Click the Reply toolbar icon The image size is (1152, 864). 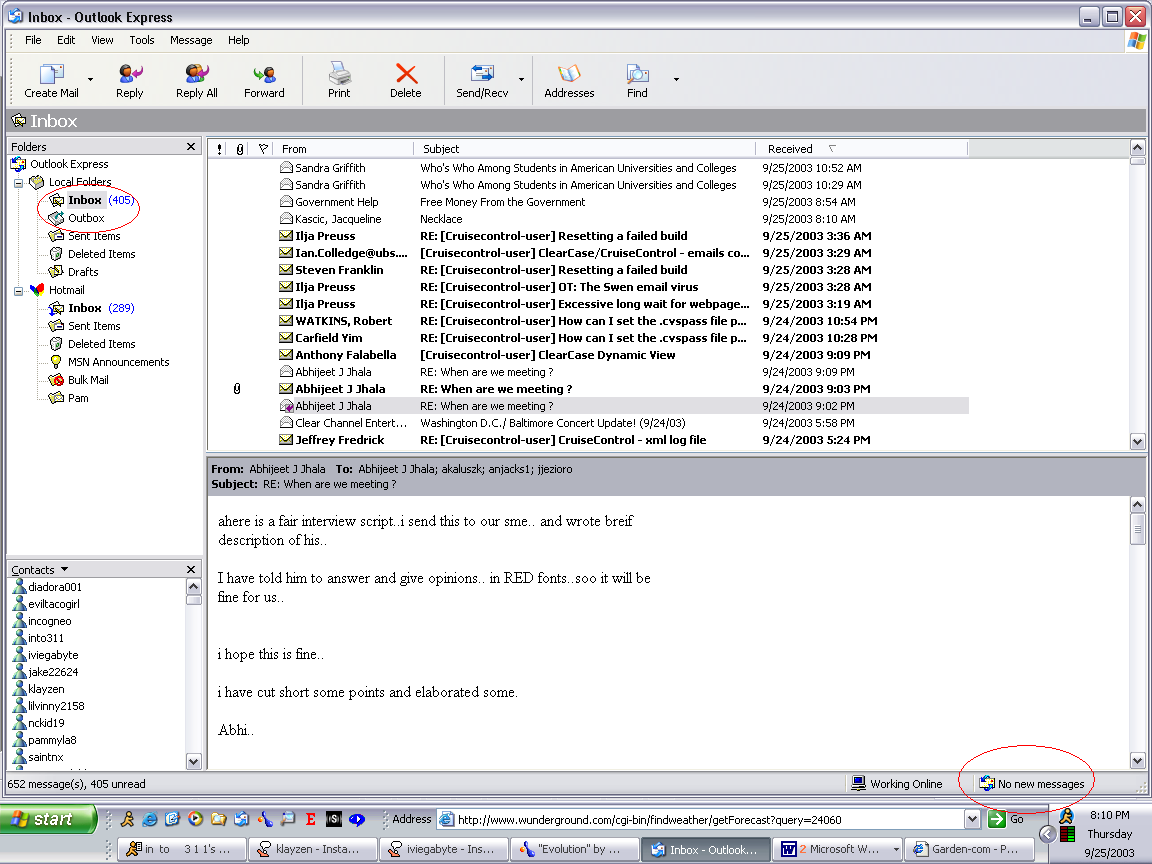[x=129, y=80]
